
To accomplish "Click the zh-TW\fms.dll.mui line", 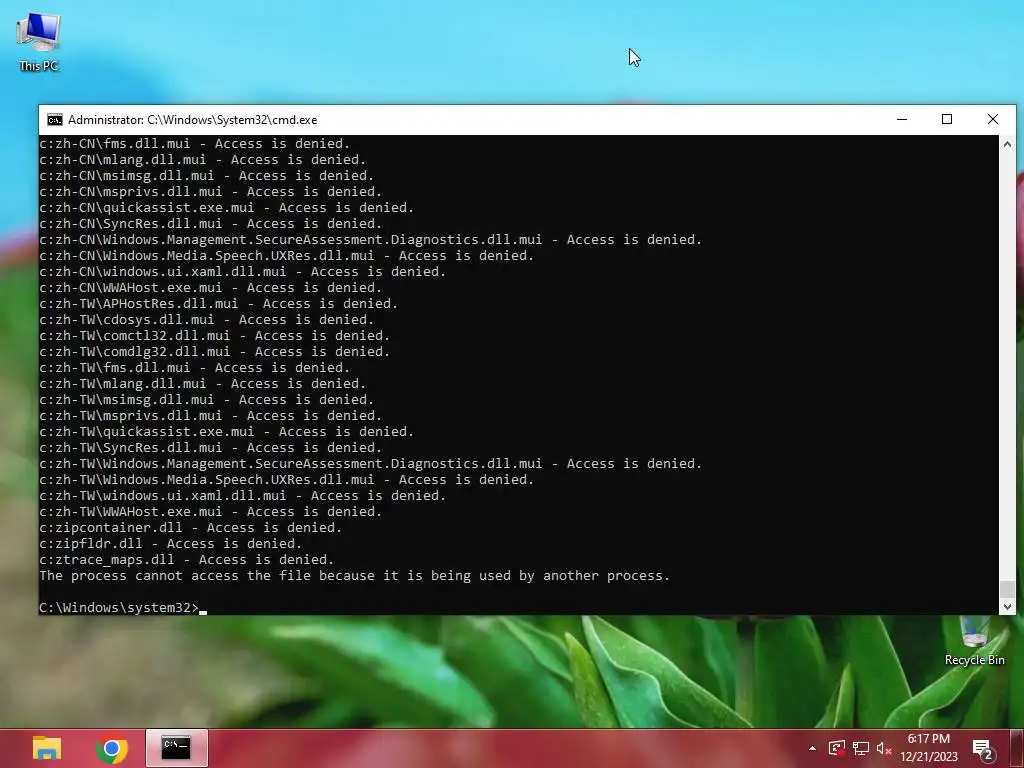I will click(195, 368).
